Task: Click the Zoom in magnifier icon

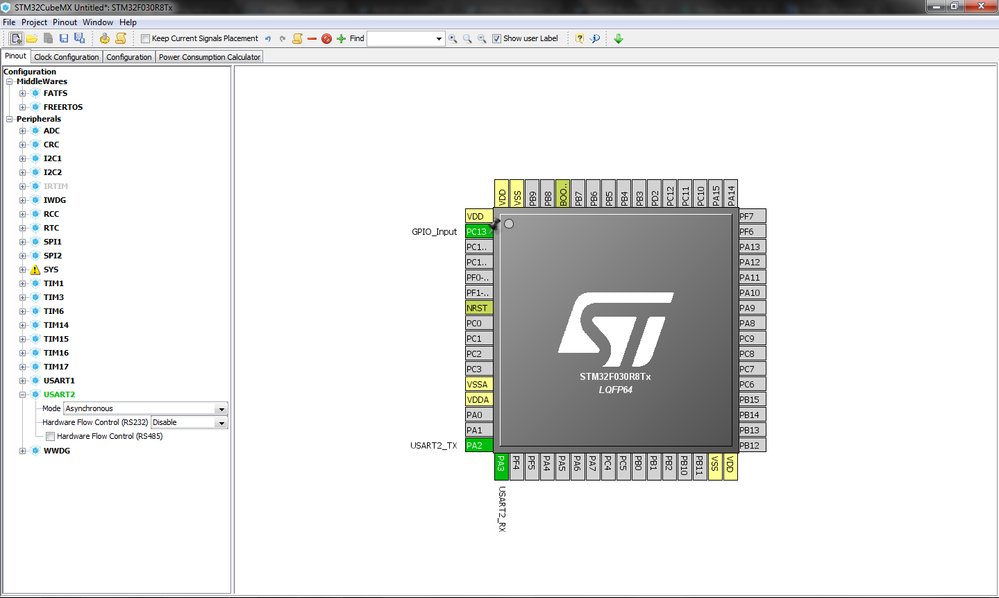Action: click(x=452, y=39)
